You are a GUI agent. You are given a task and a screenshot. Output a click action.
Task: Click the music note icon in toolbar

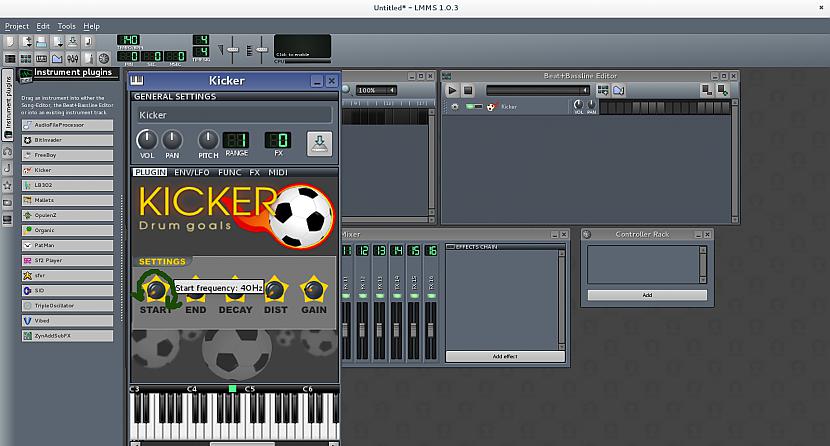(x=88, y=42)
